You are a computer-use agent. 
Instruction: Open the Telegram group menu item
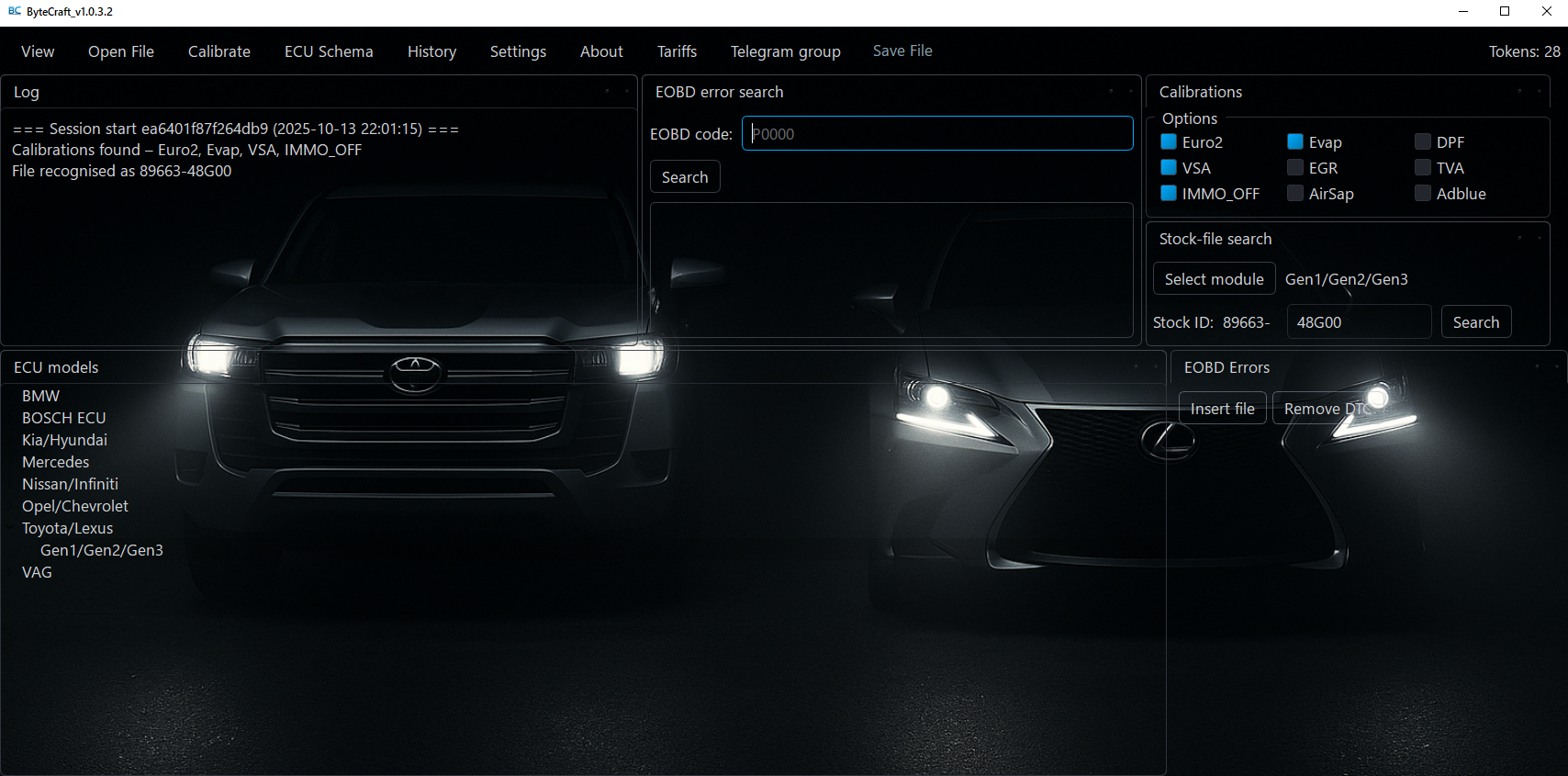pos(785,51)
